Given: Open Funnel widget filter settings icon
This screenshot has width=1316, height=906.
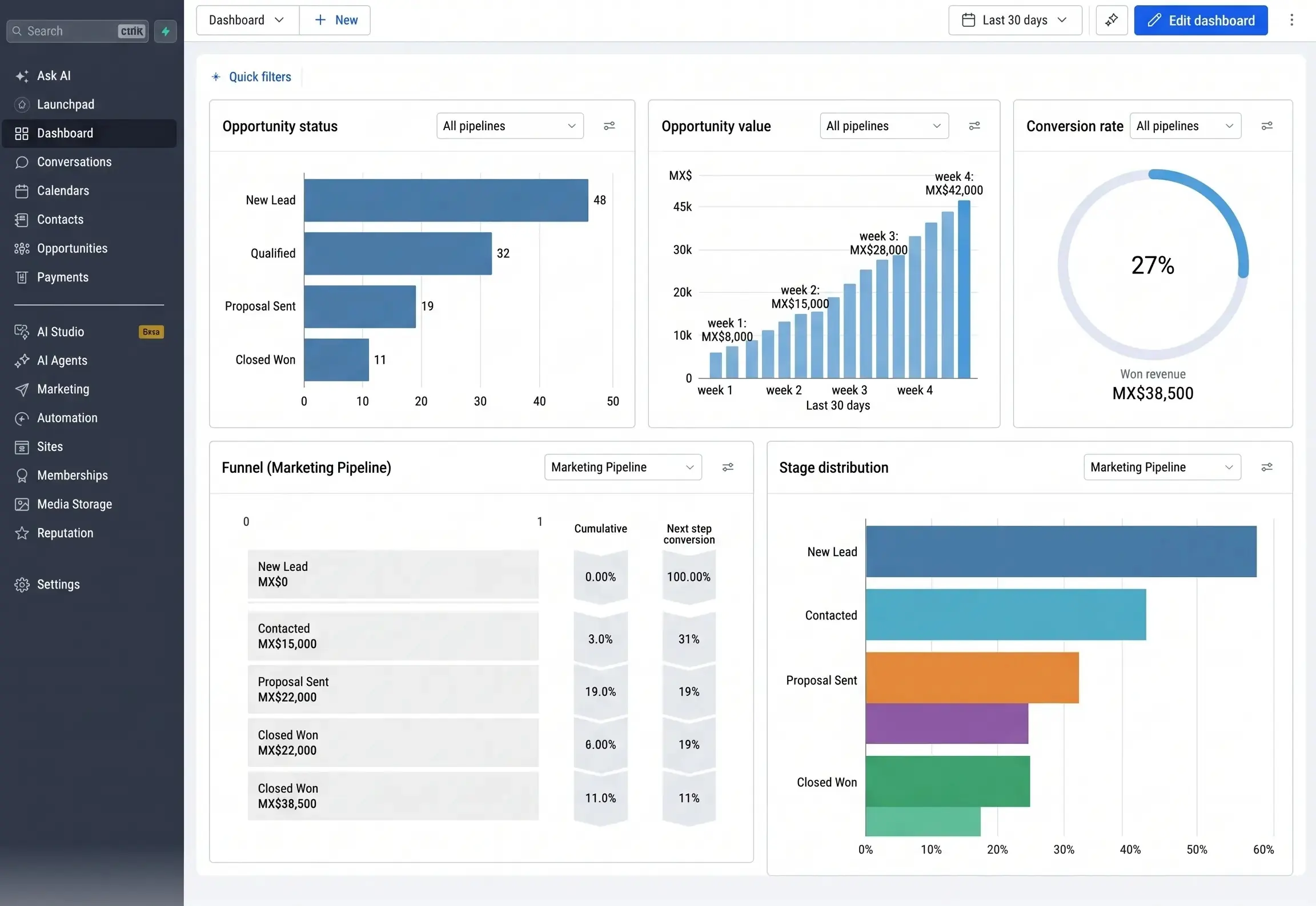Looking at the screenshot, I should pos(728,468).
